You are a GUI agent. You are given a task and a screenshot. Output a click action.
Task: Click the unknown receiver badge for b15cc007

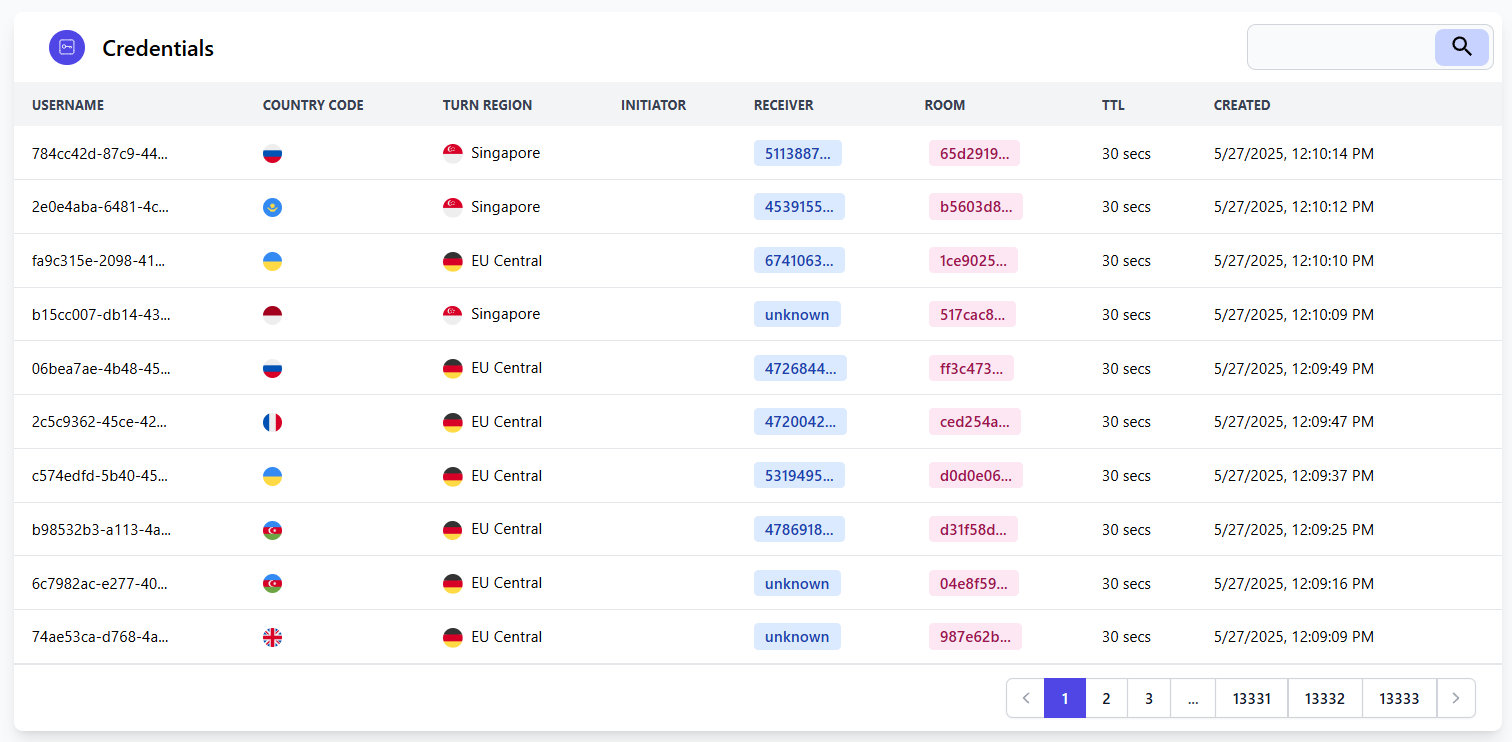point(797,314)
